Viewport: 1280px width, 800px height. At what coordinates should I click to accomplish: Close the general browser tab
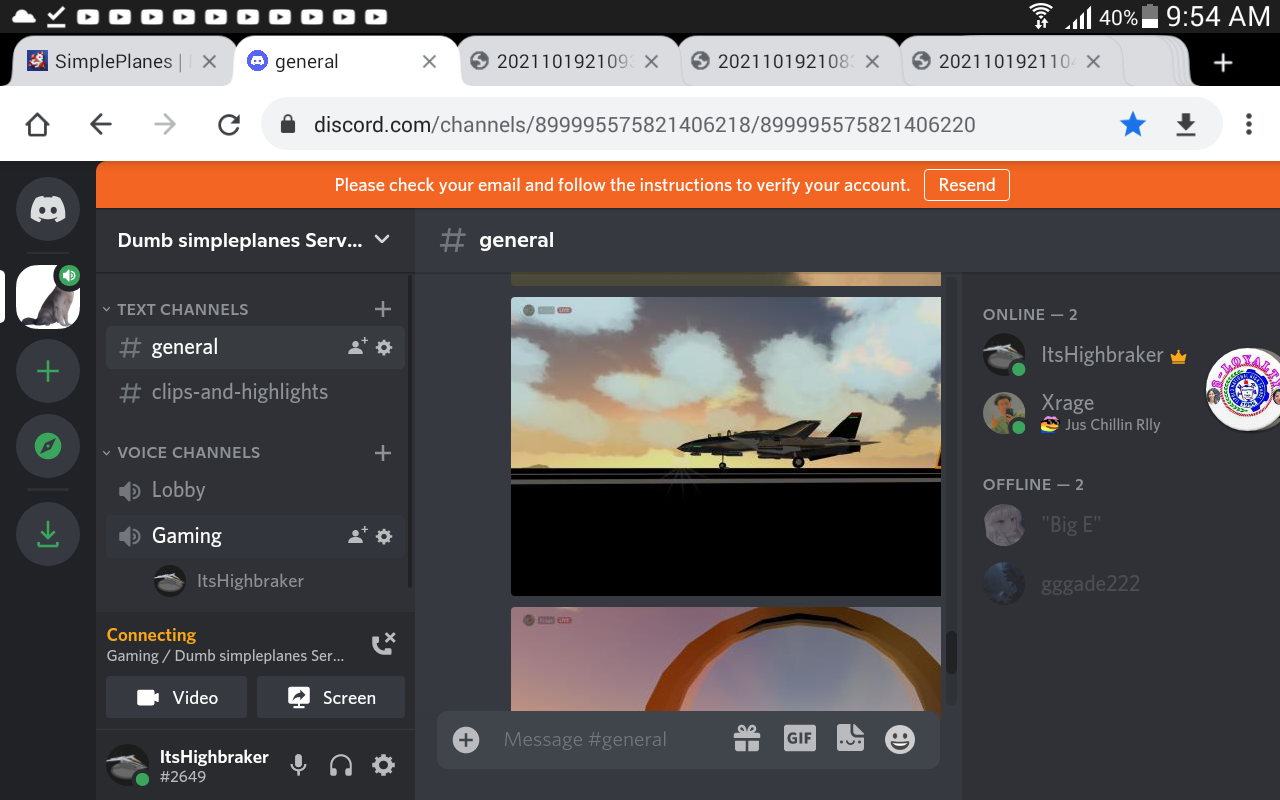click(429, 62)
